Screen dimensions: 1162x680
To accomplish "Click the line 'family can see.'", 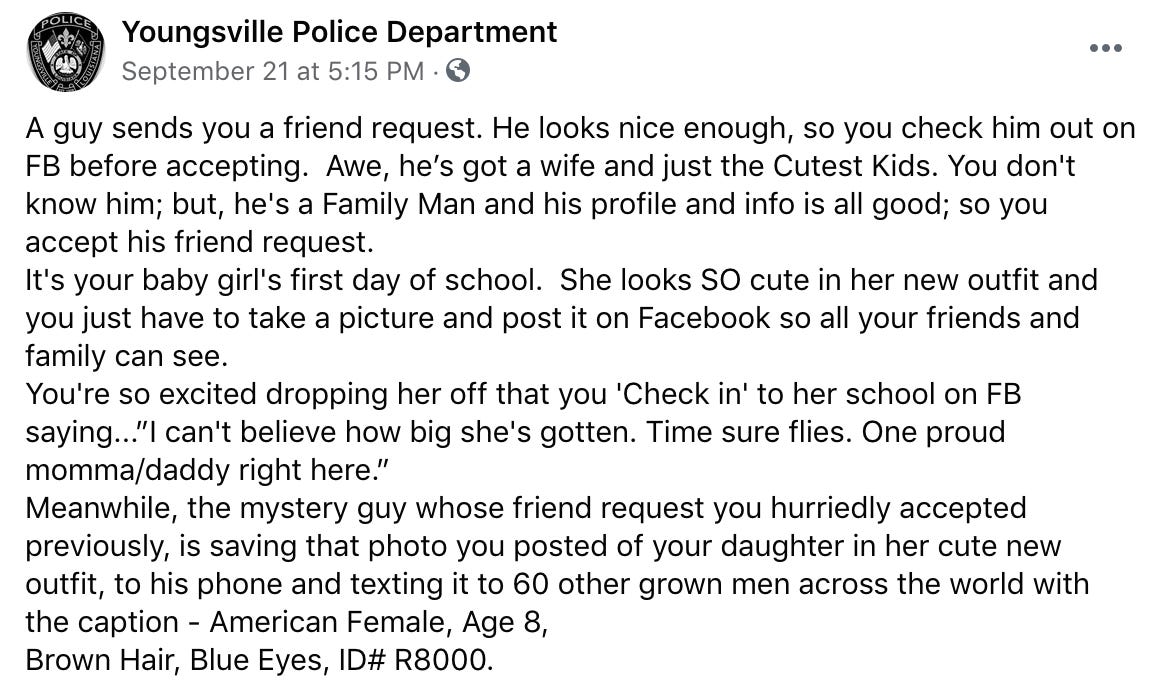I will pos(126,356).
